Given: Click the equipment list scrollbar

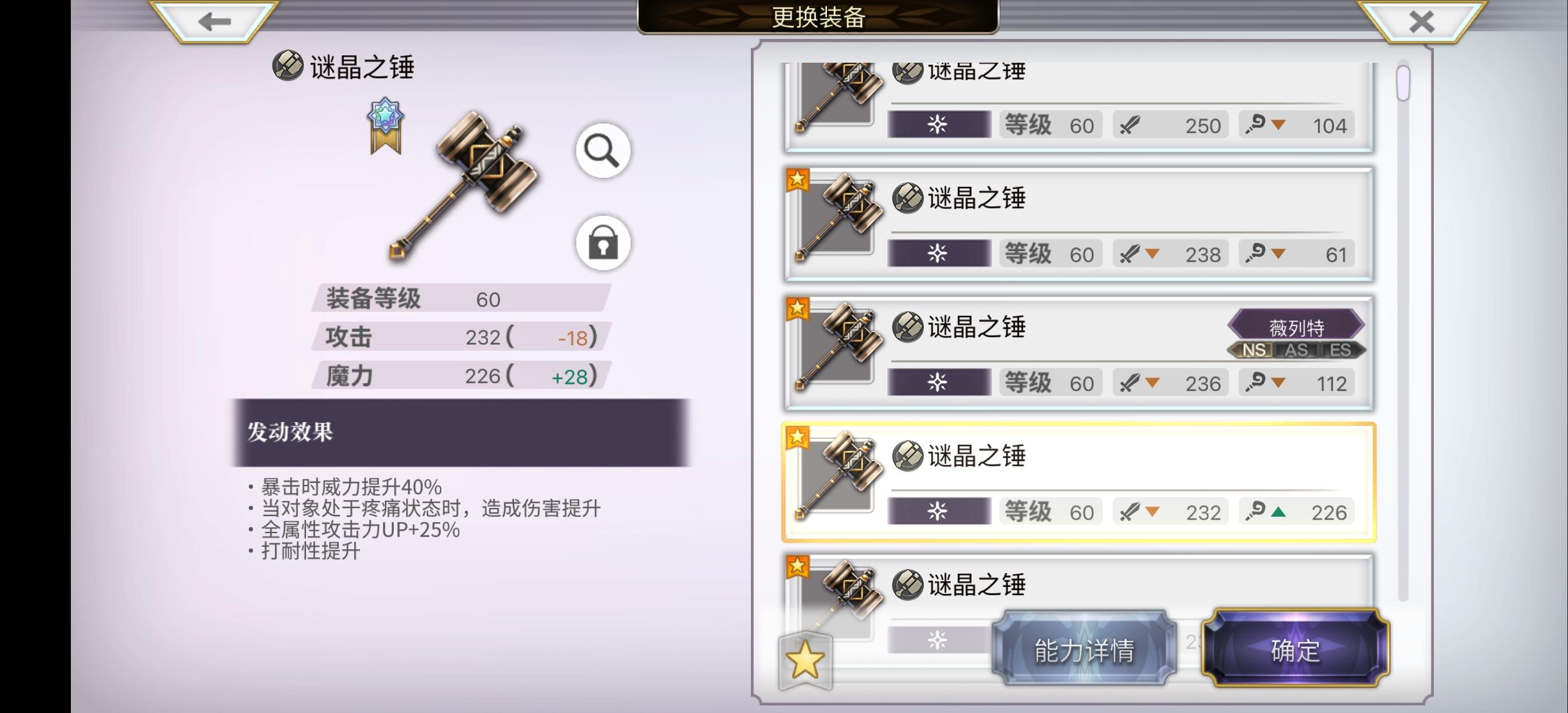Looking at the screenshot, I should click(x=1404, y=332).
